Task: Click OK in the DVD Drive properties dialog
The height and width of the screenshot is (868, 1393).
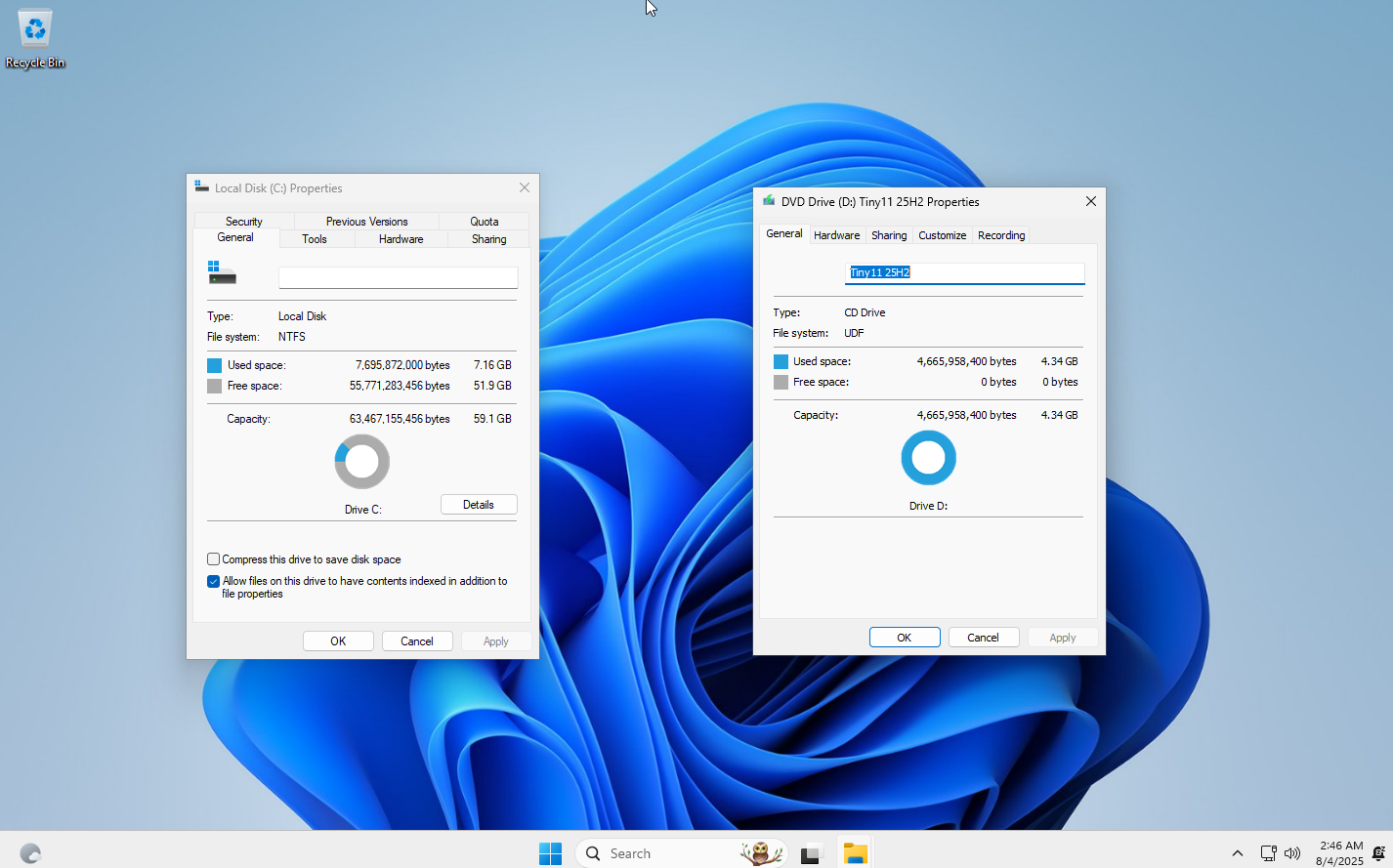Action: [905, 637]
